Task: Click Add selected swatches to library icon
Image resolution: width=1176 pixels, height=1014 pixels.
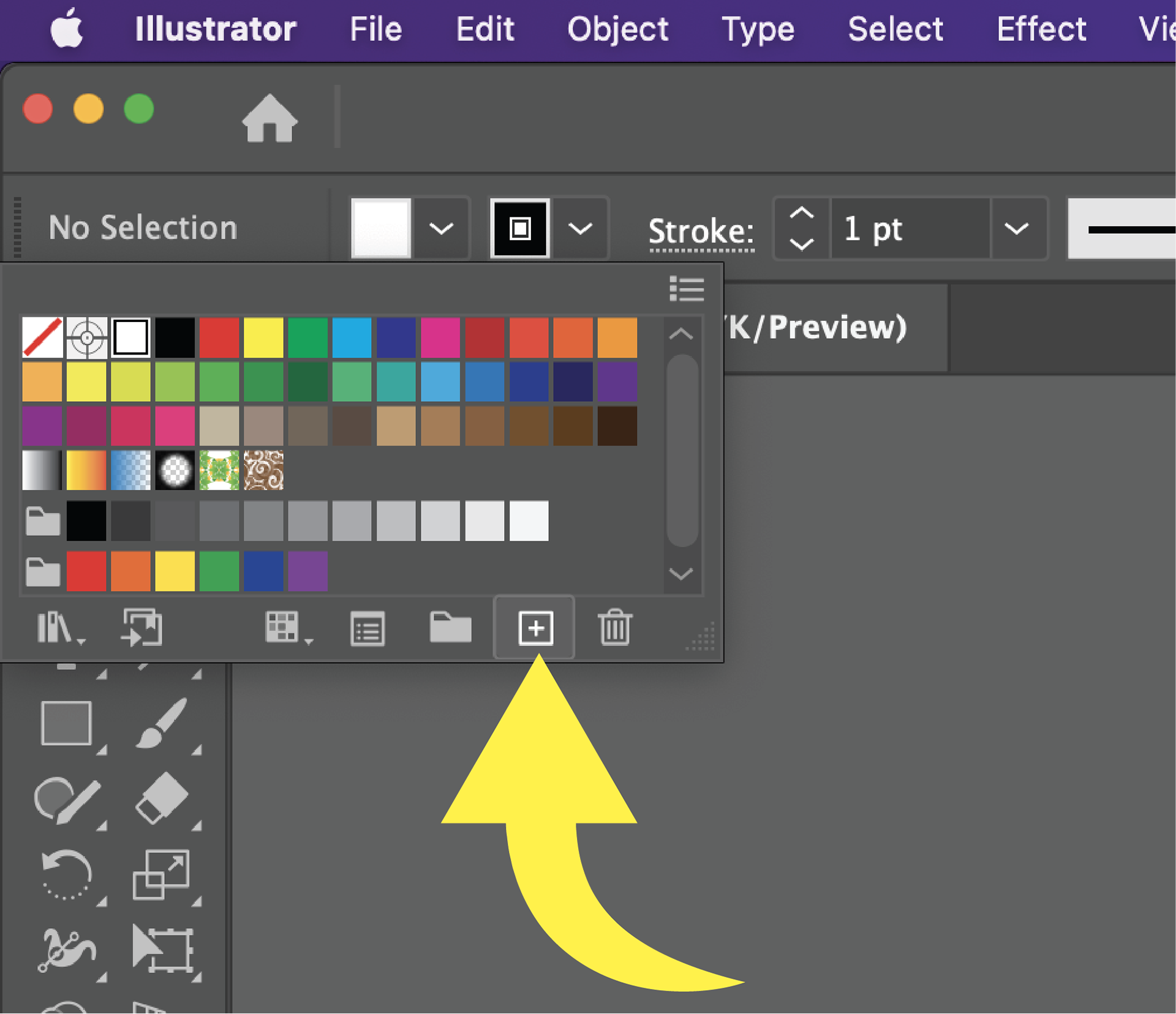Action: coord(142,627)
